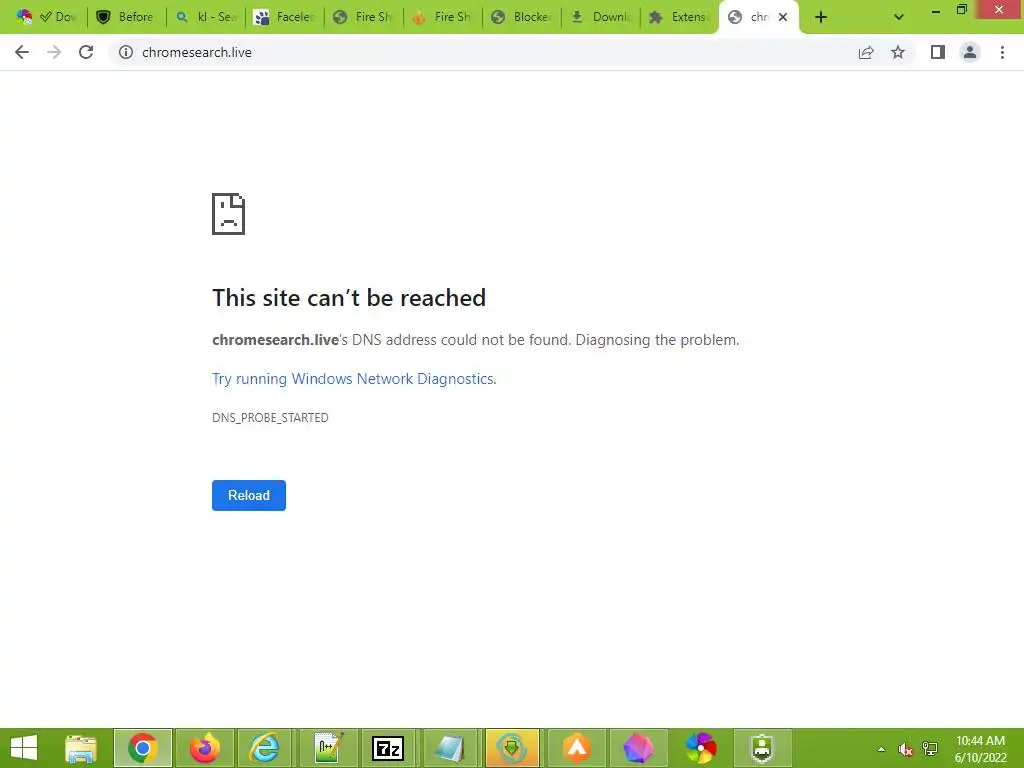Open the colorful pinwheel taskbar app
This screenshot has height=768, width=1024.
701,748
